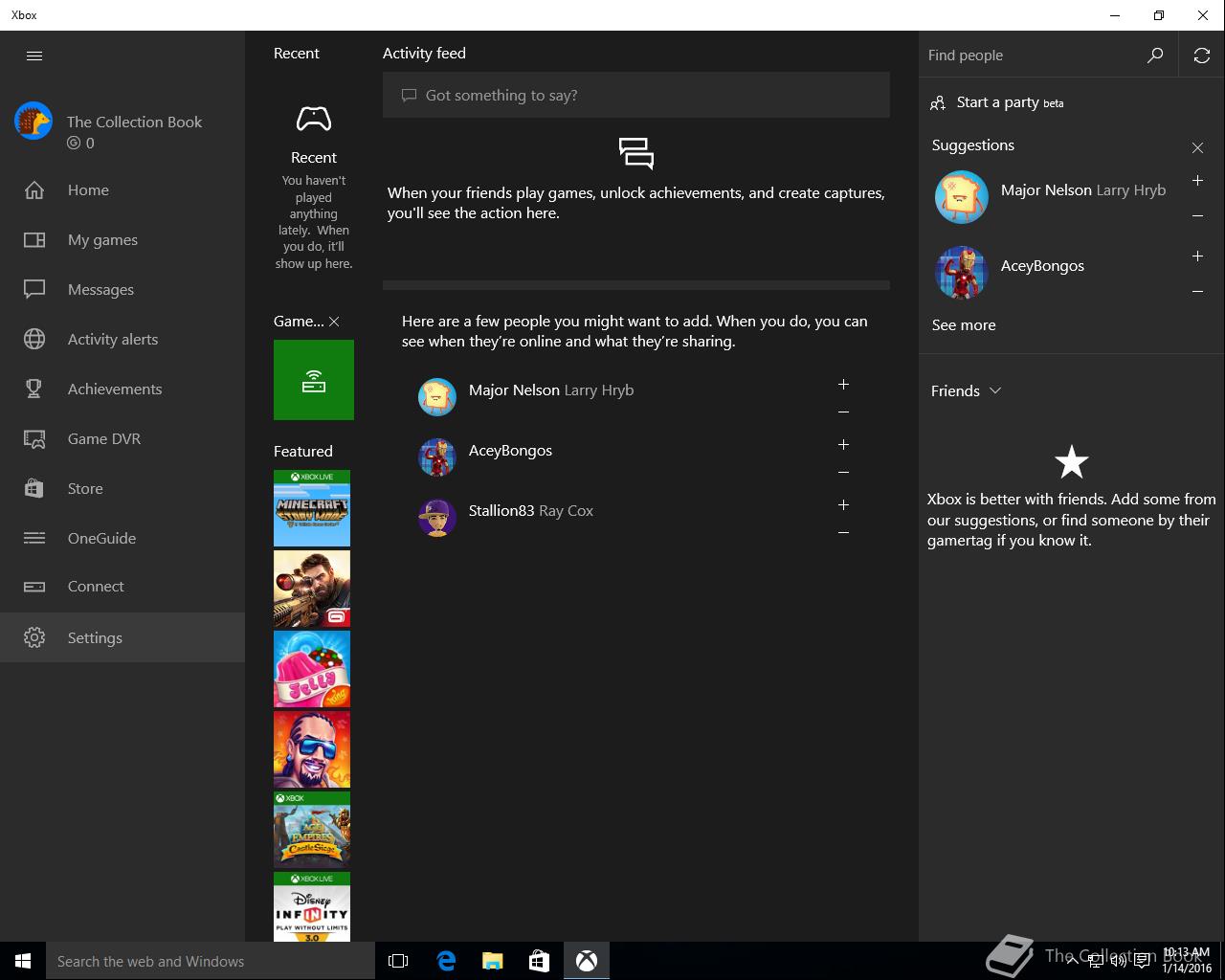
Task: Remove AceyBongos in Suggestions panel
Action: coord(1197,292)
